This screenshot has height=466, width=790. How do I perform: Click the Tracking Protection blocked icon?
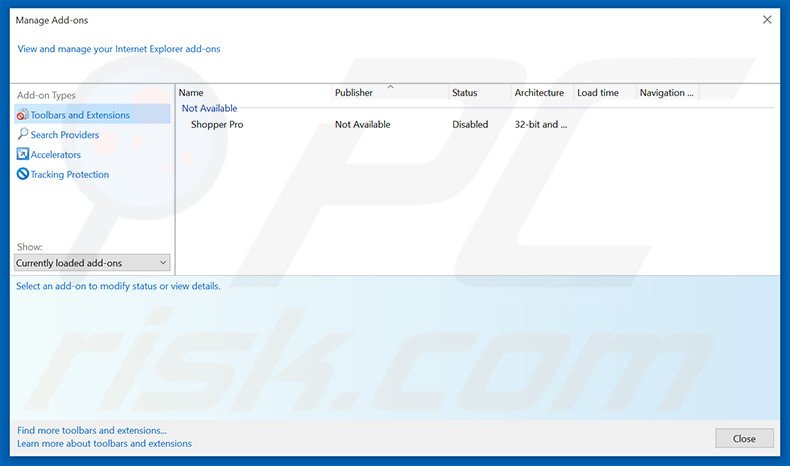pyautogui.click(x=23, y=174)
